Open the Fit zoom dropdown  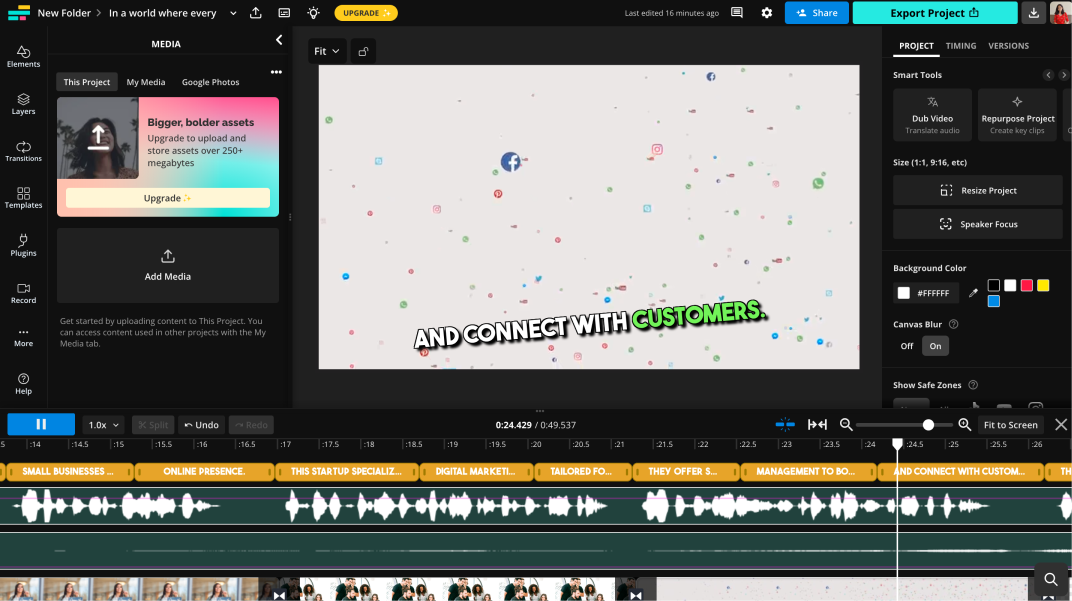[x=327, y=51]
